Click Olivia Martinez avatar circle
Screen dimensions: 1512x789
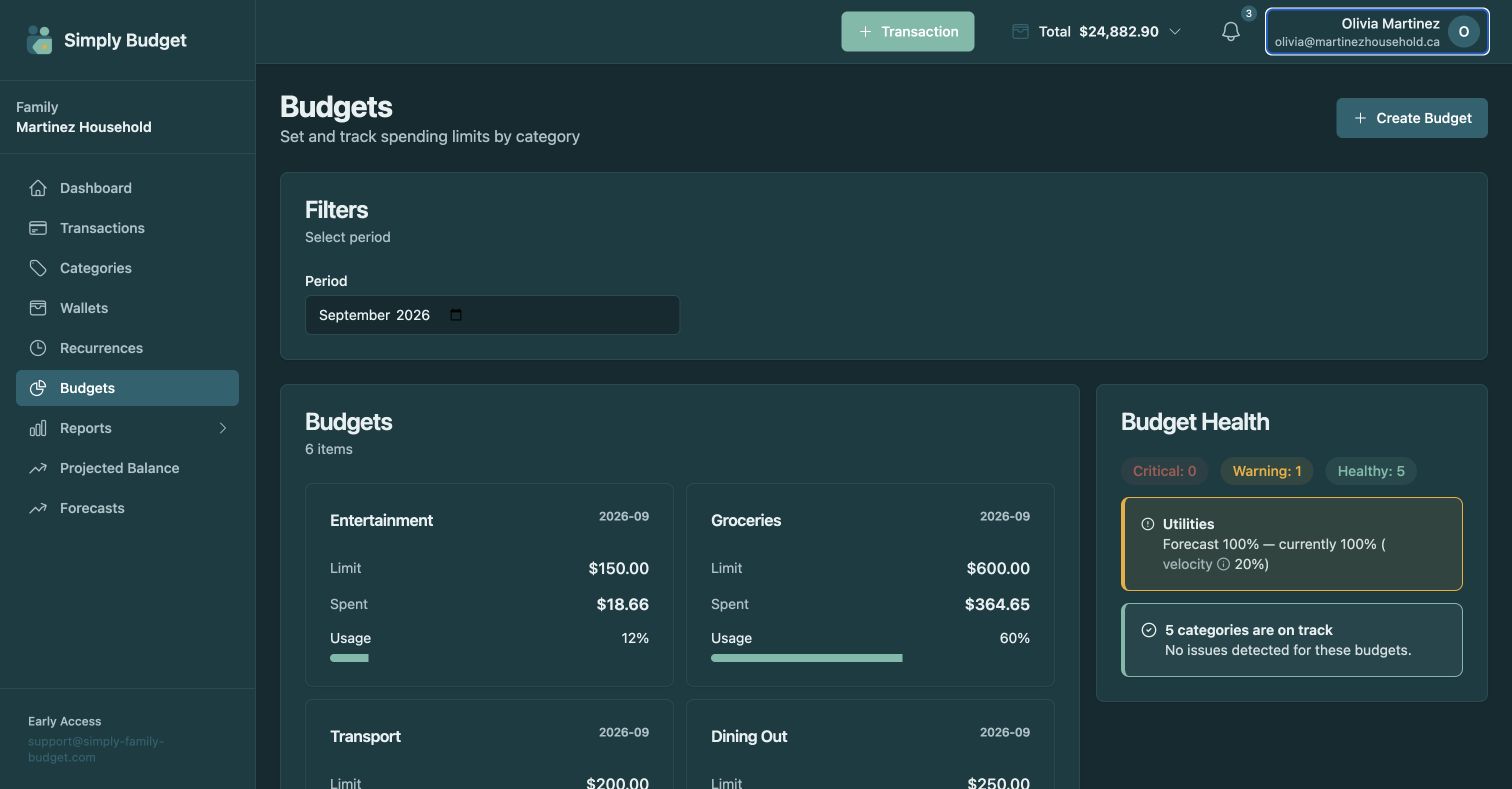pos(1464,32)
